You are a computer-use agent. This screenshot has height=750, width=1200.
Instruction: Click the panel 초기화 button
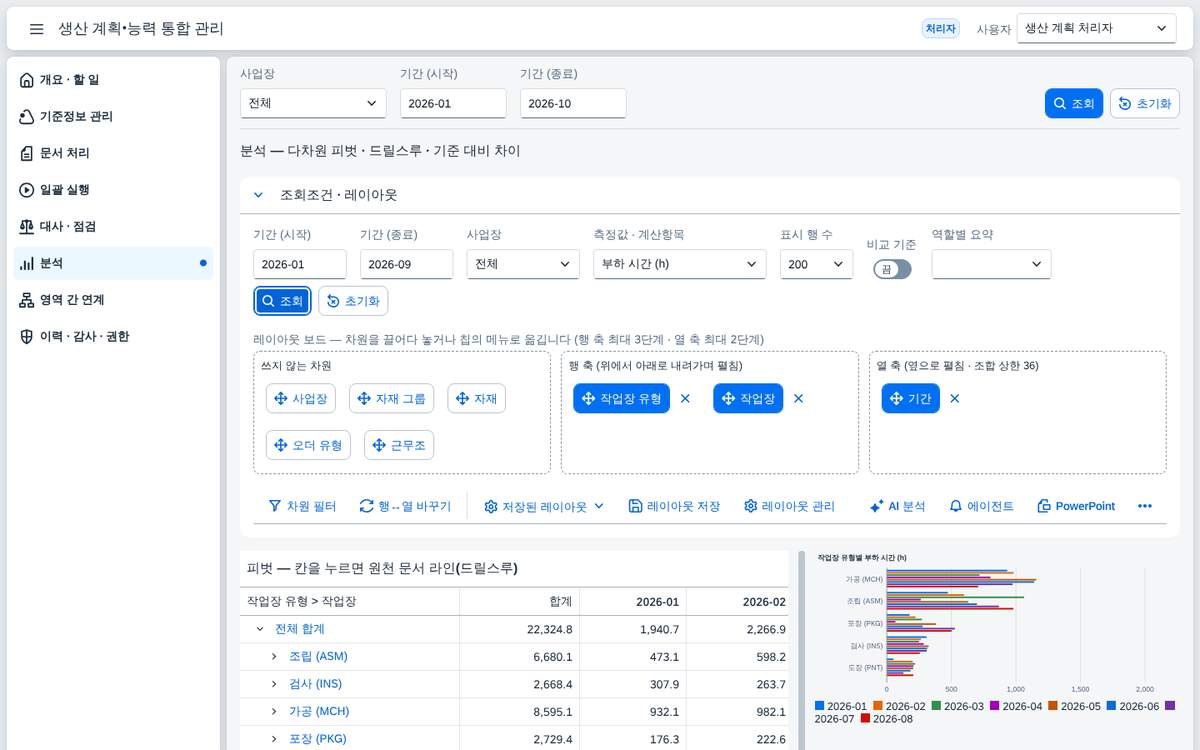[x=353, y=301]
